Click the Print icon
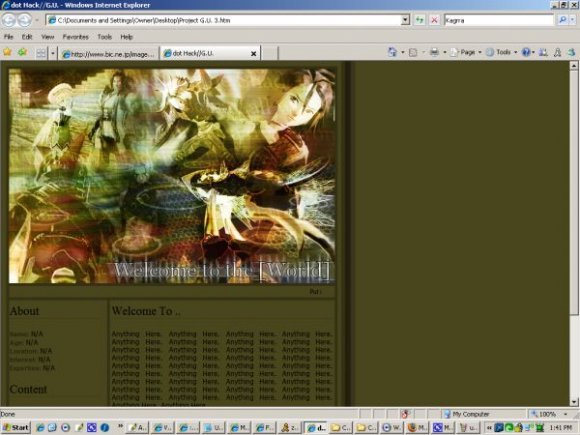This screenshot has height=435, width=580. click(434, 52)
